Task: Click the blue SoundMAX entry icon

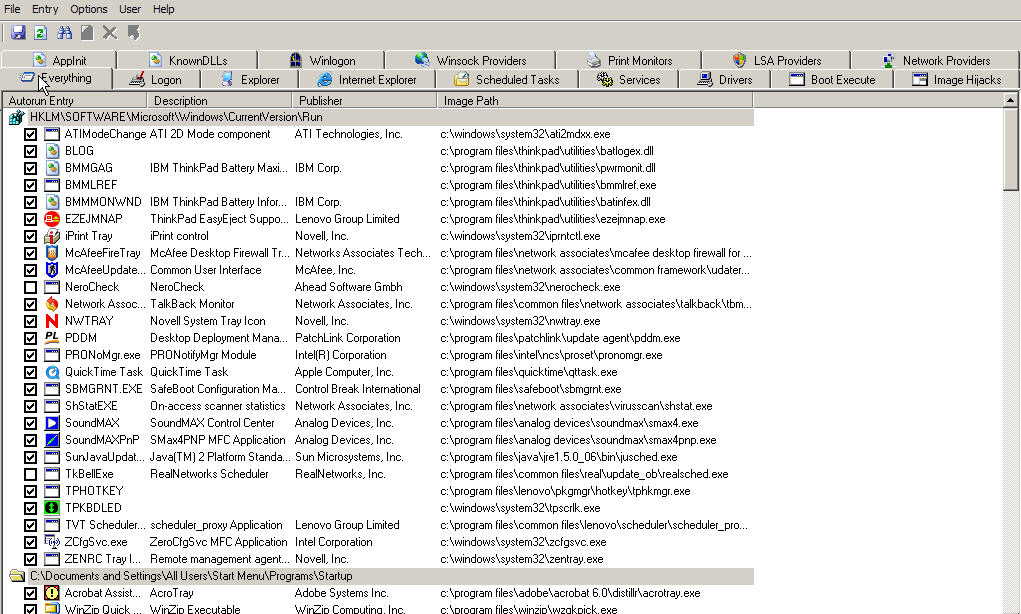Action: click(x=52, y=423)
